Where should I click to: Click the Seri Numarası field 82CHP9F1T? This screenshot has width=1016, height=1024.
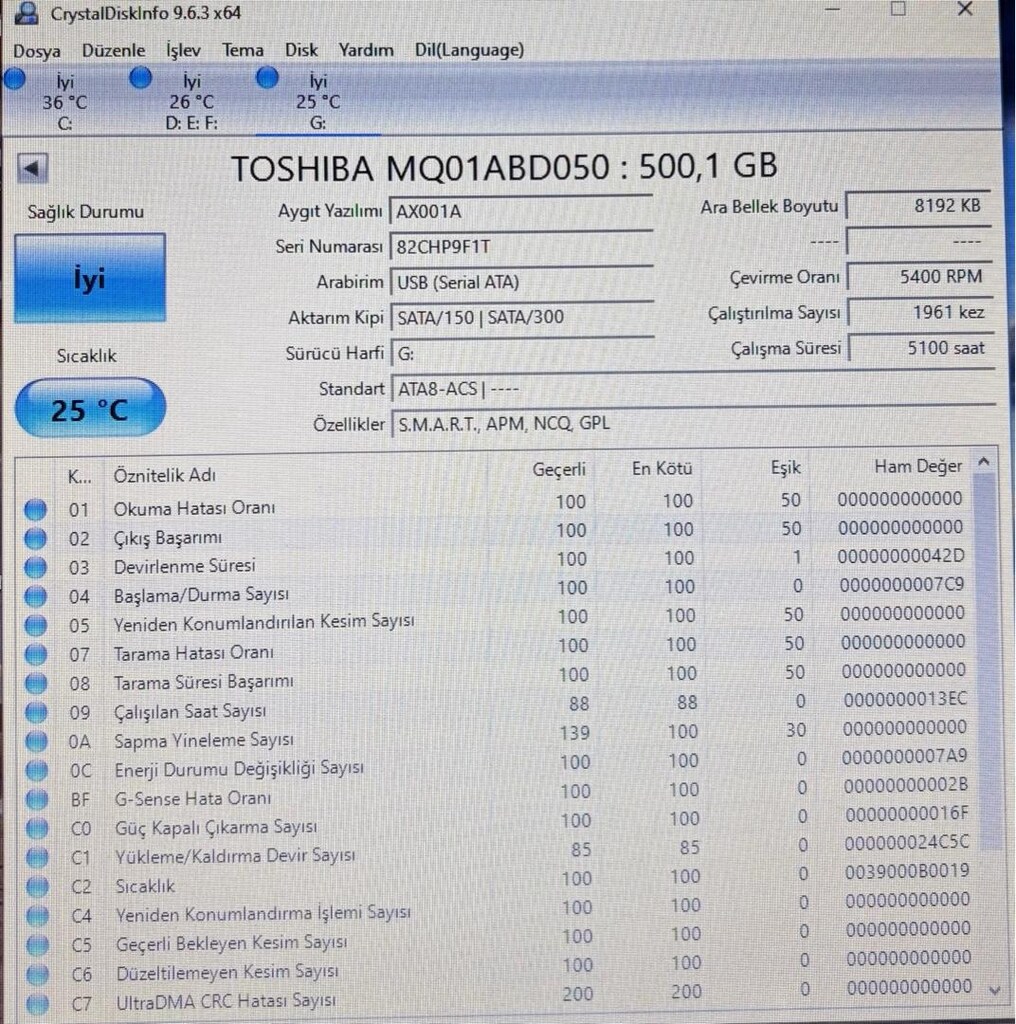pos(521,247)
